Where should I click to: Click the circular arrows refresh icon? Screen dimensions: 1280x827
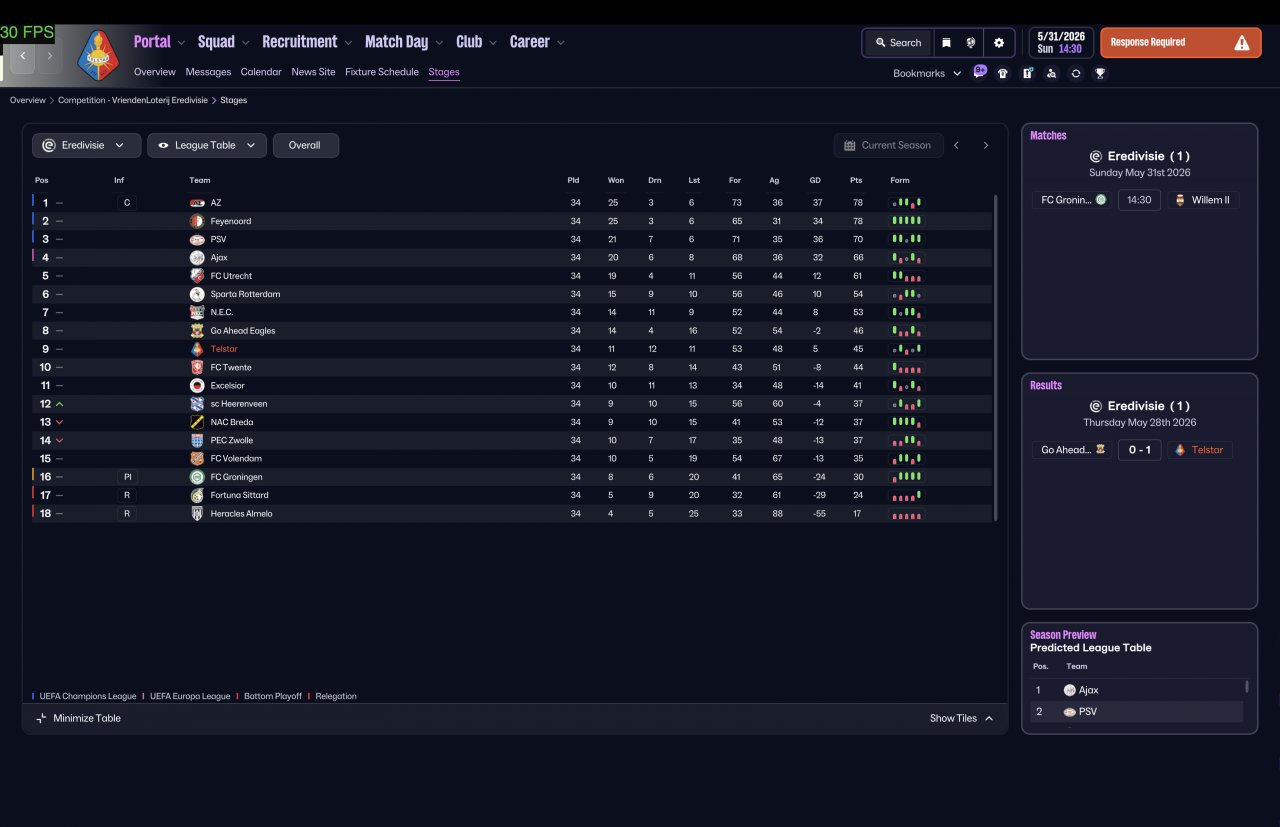1076,73
